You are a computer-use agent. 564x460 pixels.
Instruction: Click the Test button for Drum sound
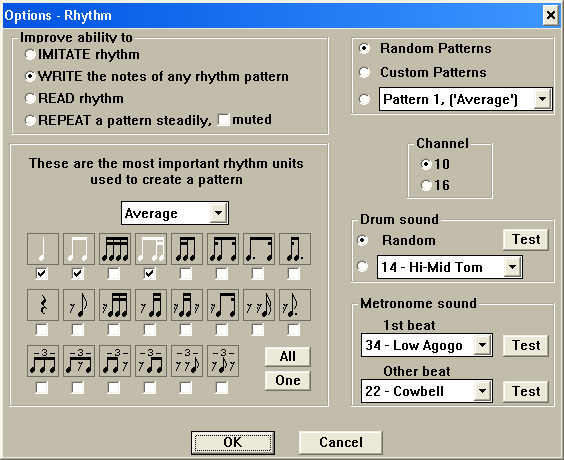[526, 240]
